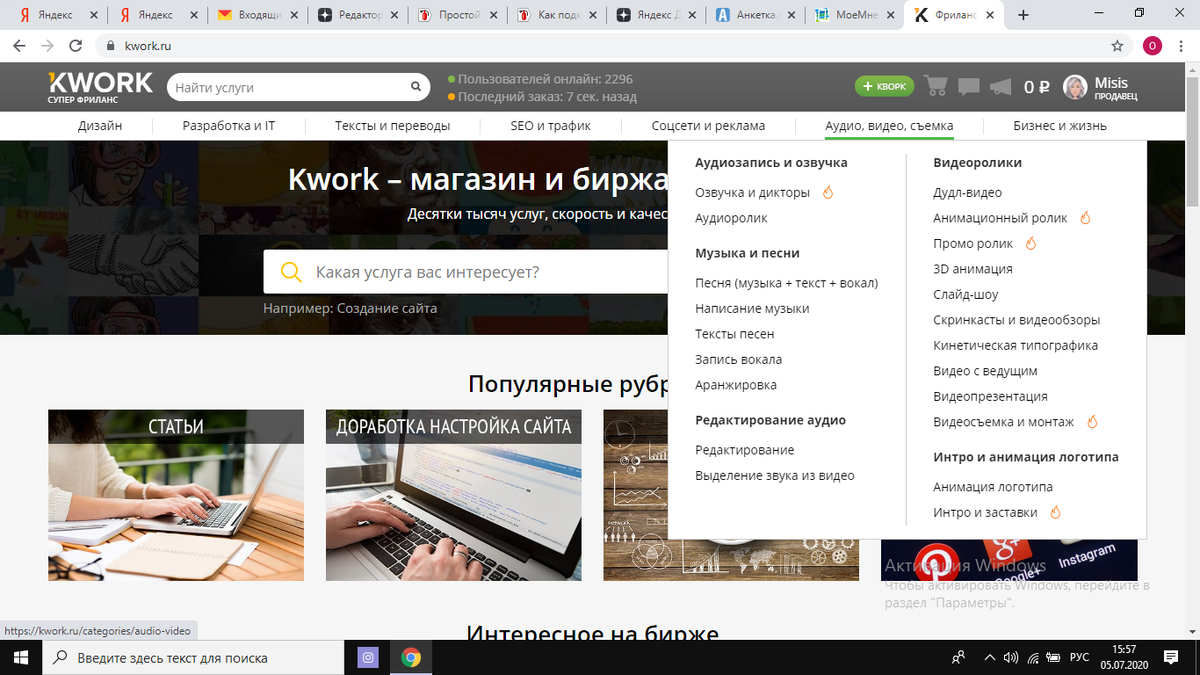Select Видеопрезентация
Screen dimensions: 1200x675
point(990,397)
